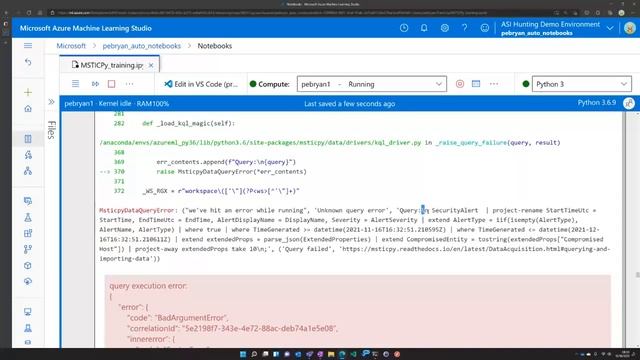Open Automated ML in the sidebar

tap(28, 155)
